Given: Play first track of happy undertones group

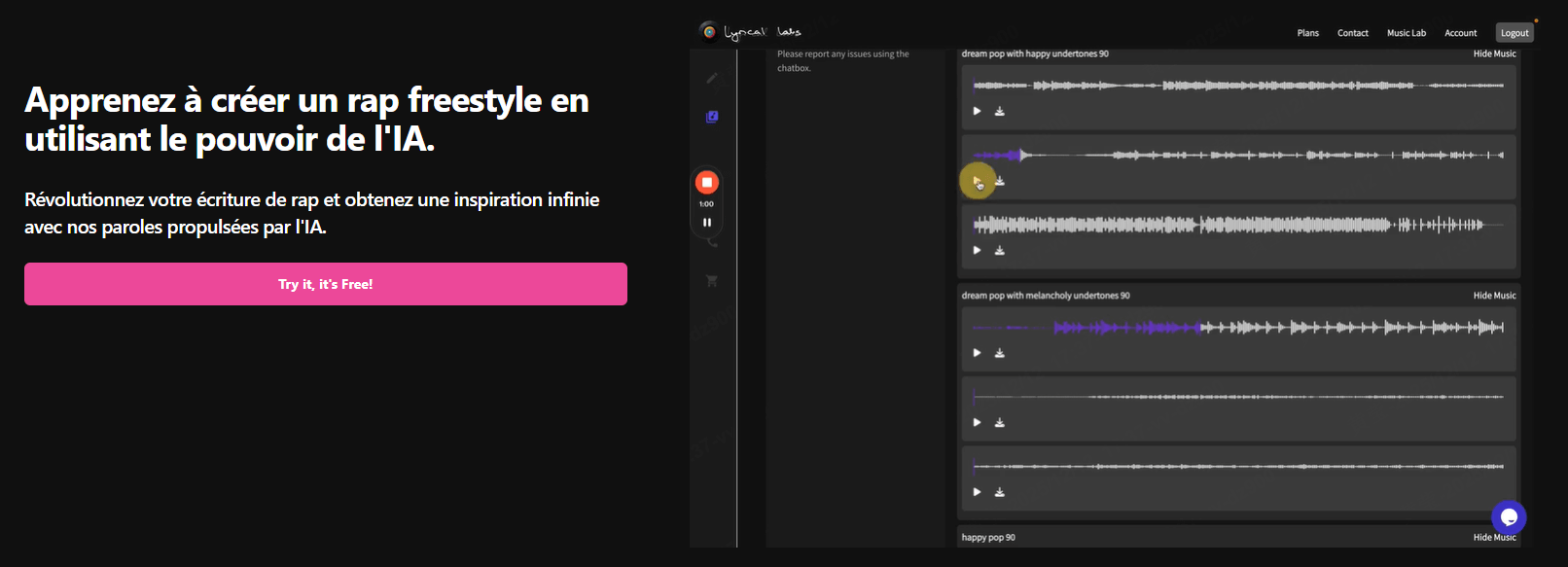Looking at the screenshot, I should point(977,111).
